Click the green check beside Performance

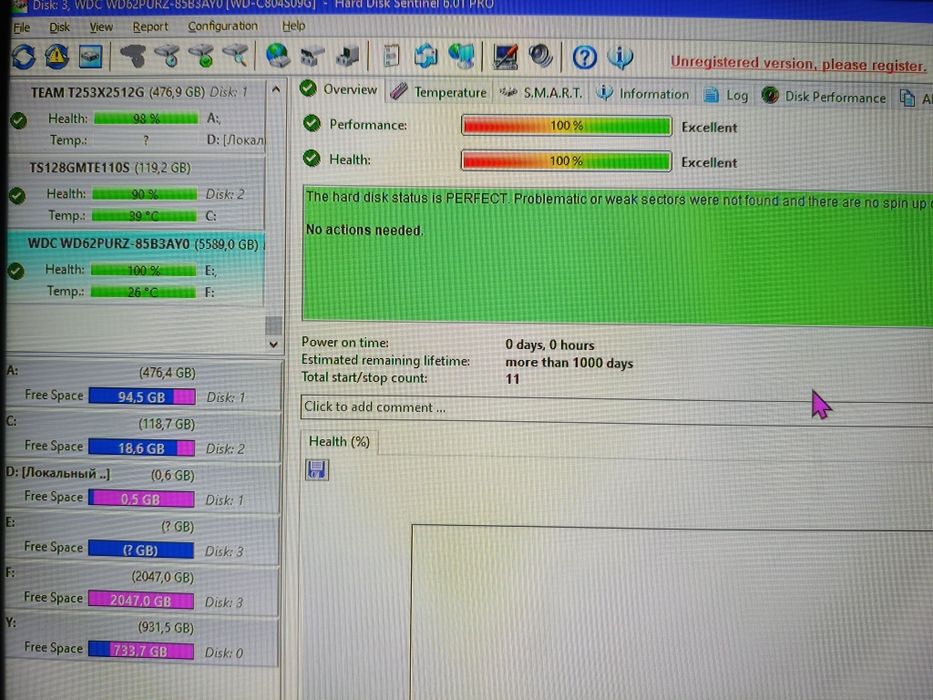(312, 124)
